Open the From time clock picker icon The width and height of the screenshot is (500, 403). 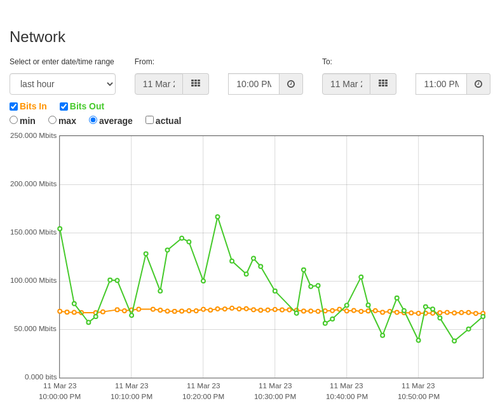pos(291,84)
